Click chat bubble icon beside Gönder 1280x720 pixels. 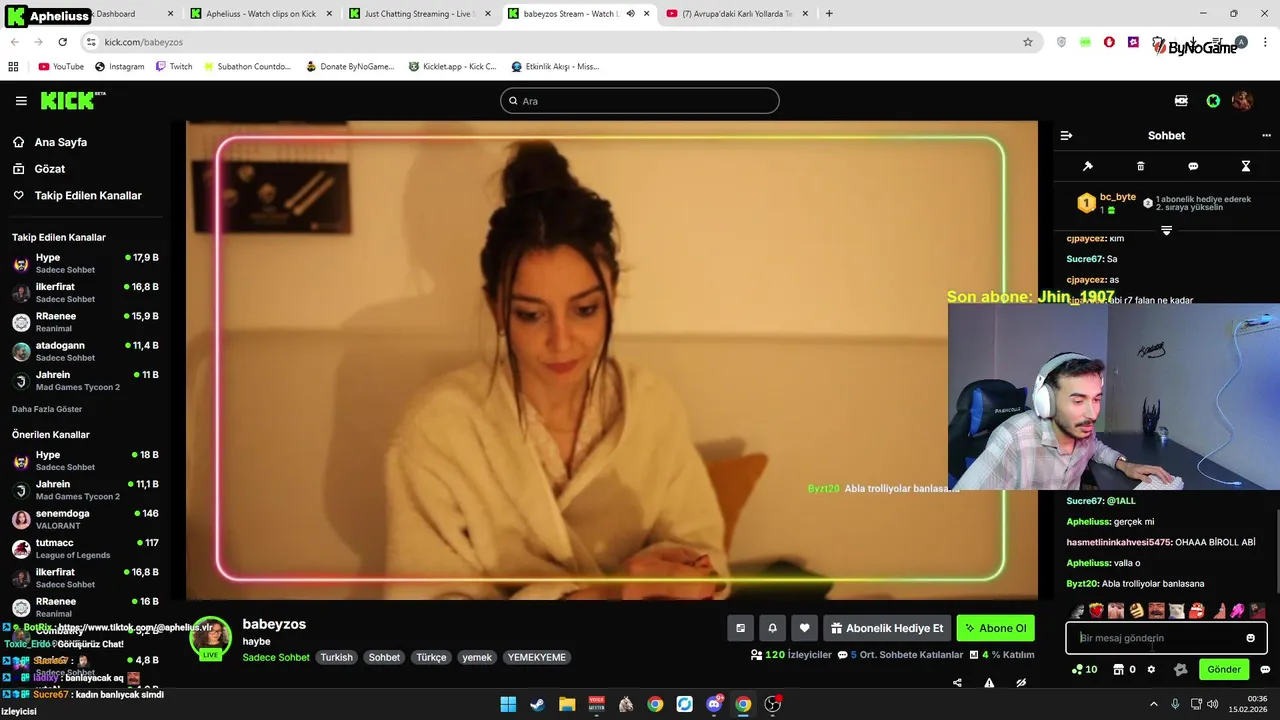pos(1265,670)
